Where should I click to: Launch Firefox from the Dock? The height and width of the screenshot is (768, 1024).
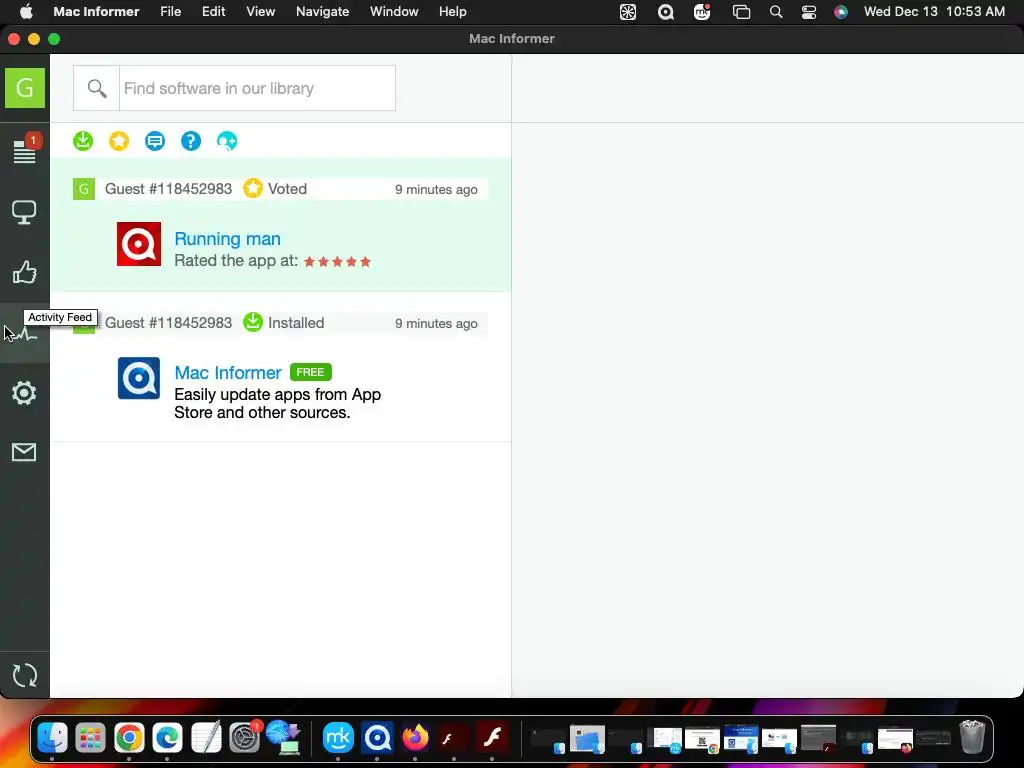[415, 738]
